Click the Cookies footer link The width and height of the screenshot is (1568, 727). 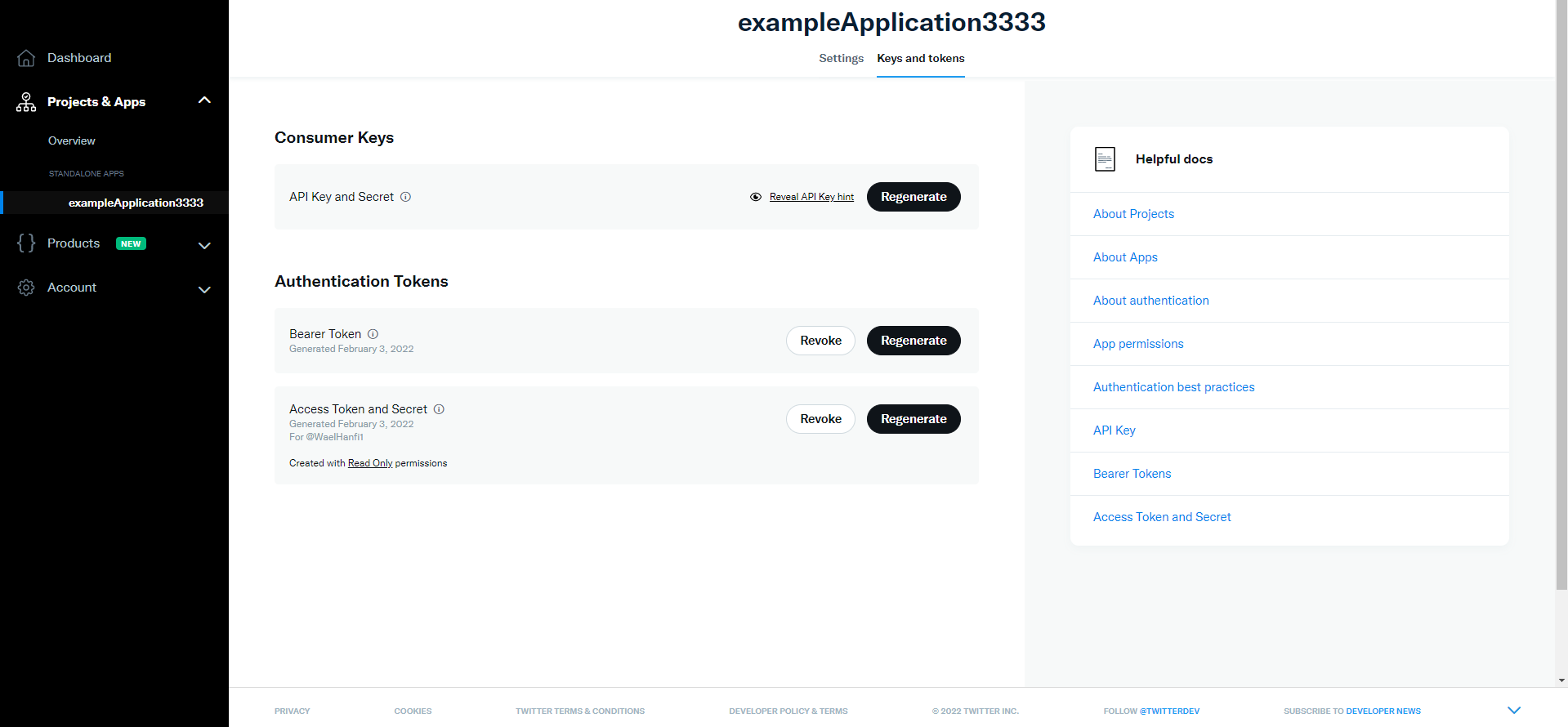(x=413, y=711)
